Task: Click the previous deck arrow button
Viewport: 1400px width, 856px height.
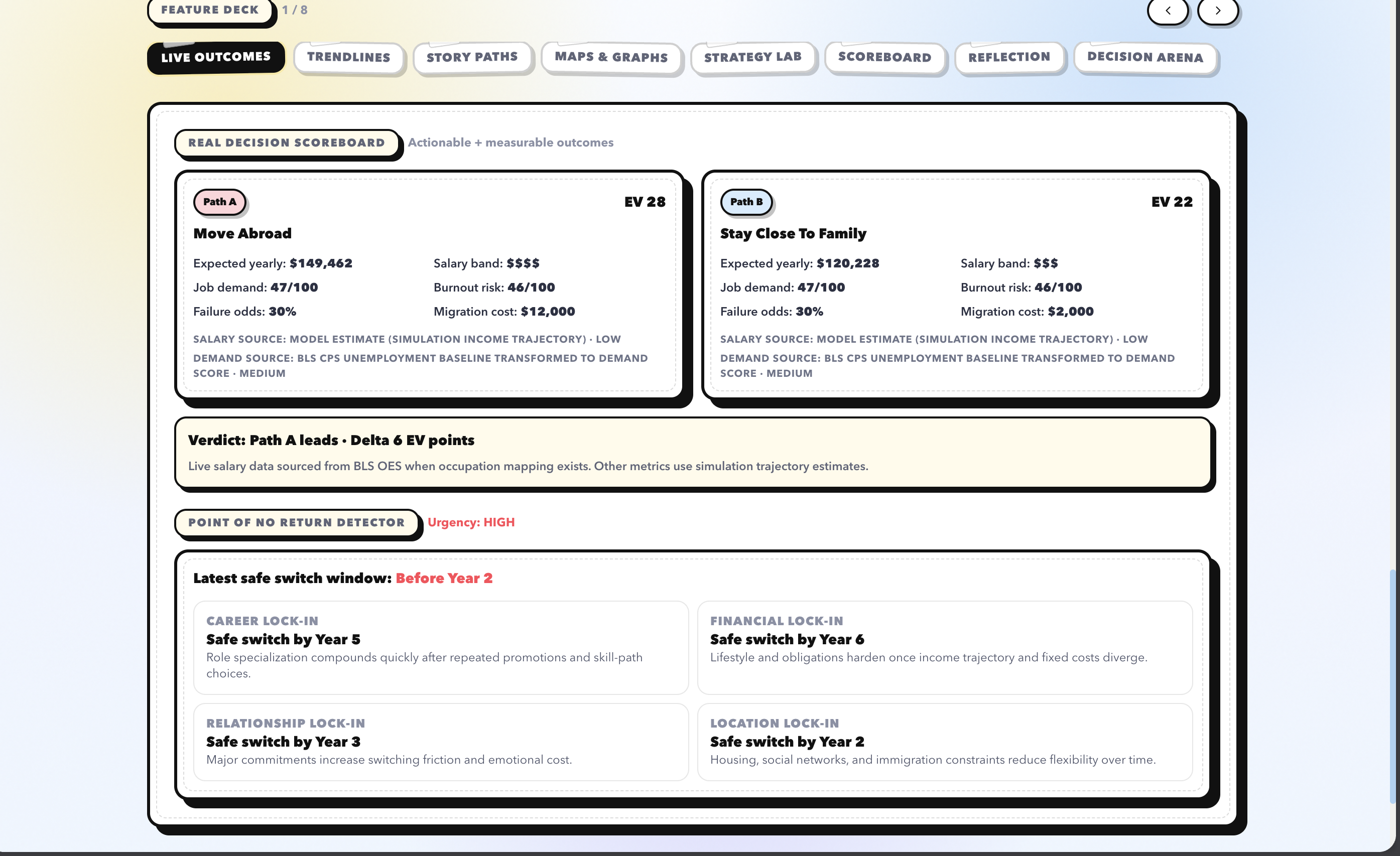Action: [x=1168, y=10]
